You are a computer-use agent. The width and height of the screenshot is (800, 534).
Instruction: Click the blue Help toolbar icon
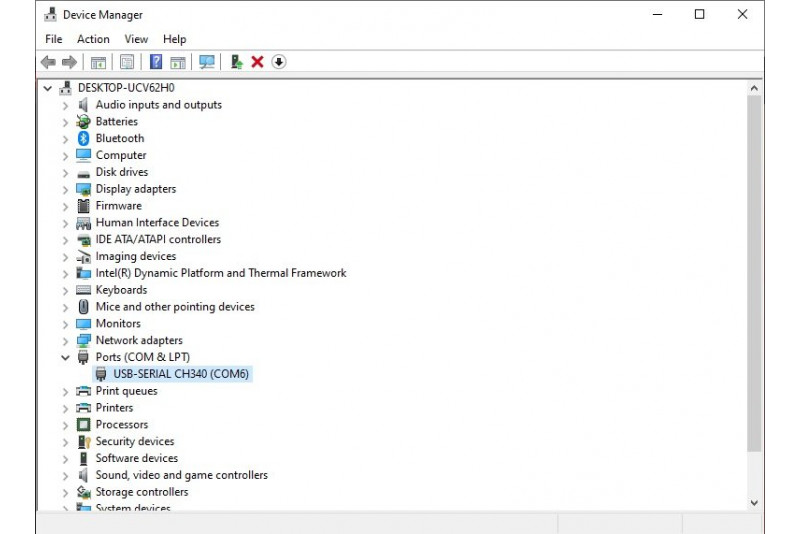coord(156,62)
